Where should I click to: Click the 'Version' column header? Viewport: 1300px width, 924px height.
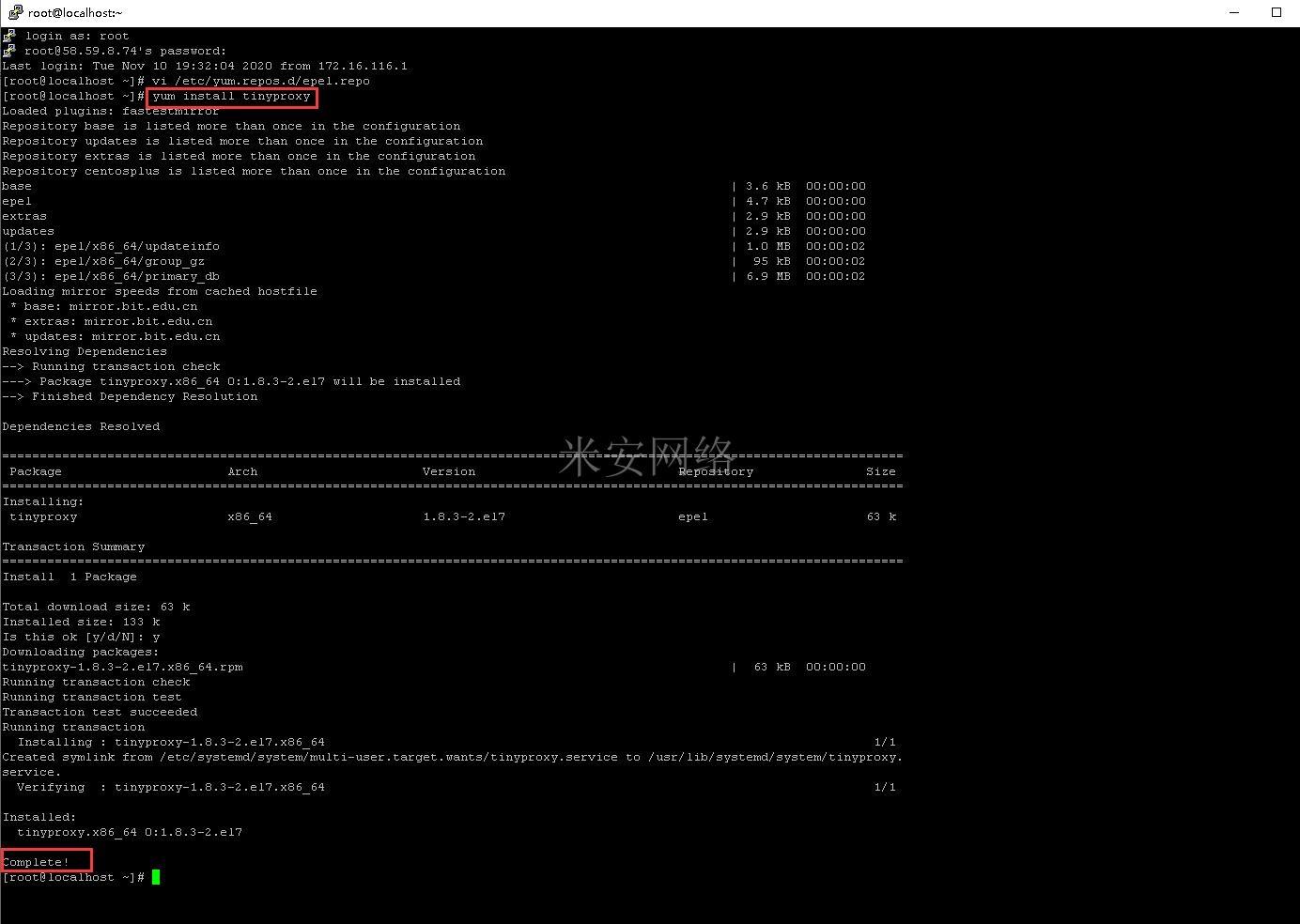pyautogui.click(x=449, y=471)
